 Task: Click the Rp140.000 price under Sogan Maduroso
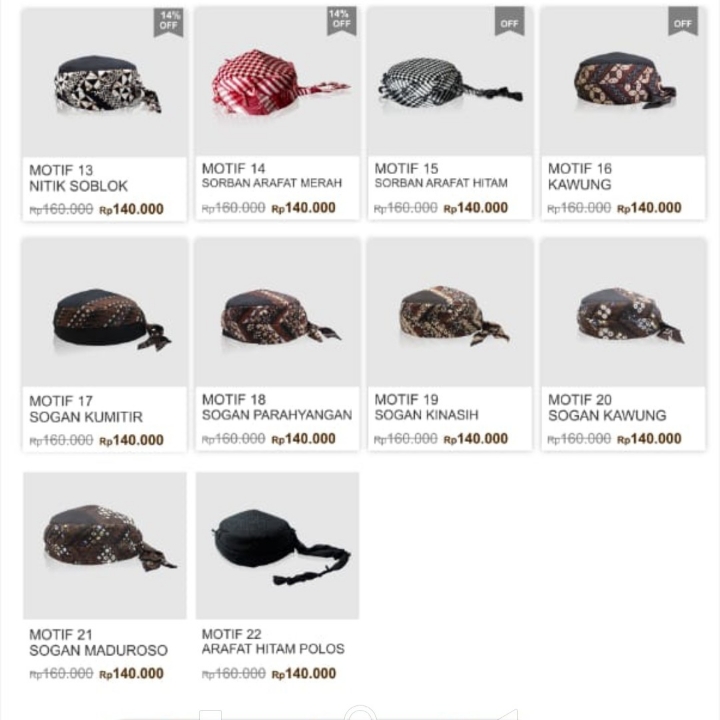pos(131,674)
